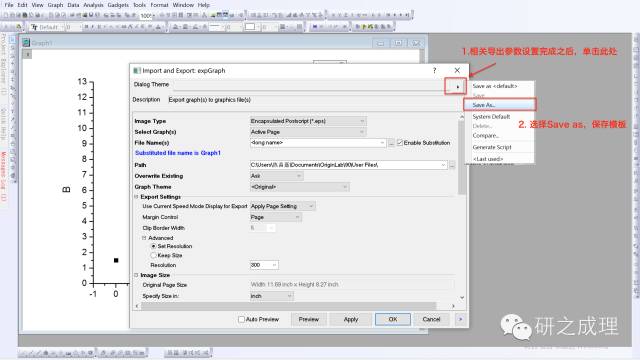Click the dialog's vertical scrollbar thumb
640x360 pixels.
(462, 157)
